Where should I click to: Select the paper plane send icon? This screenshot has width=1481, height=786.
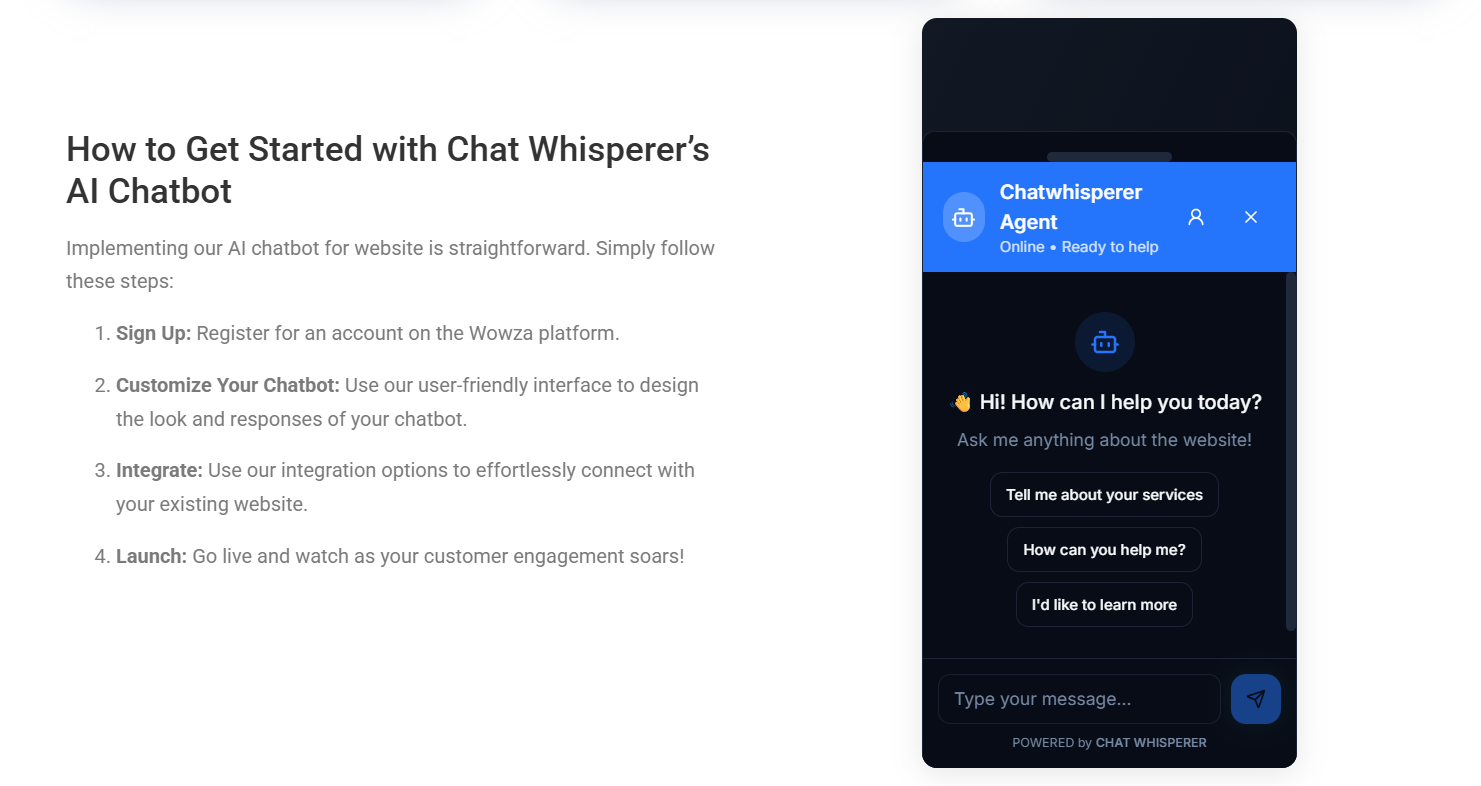(1256, 698)
